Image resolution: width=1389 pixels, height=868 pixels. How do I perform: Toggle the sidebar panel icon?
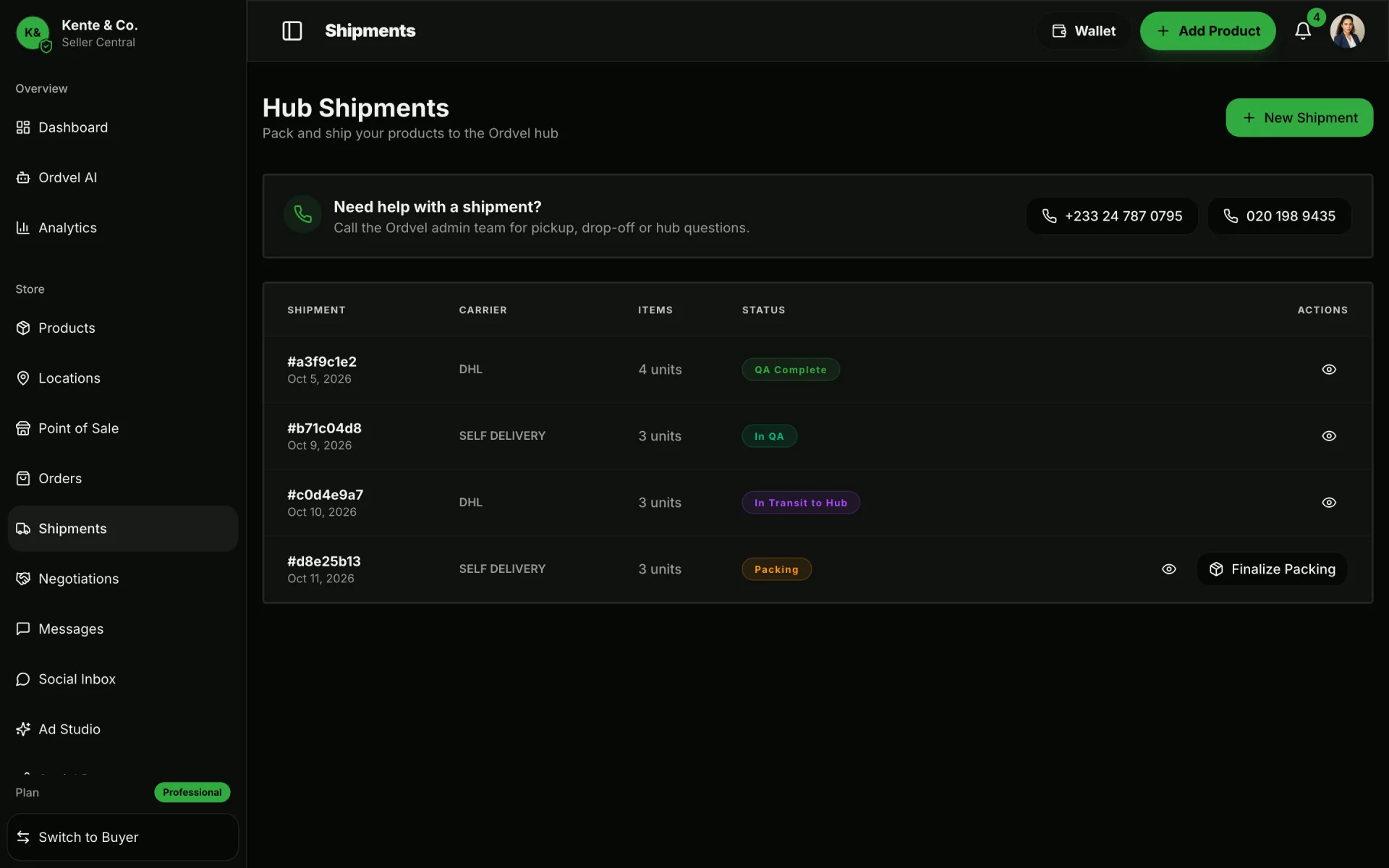[x=292, y=31]
